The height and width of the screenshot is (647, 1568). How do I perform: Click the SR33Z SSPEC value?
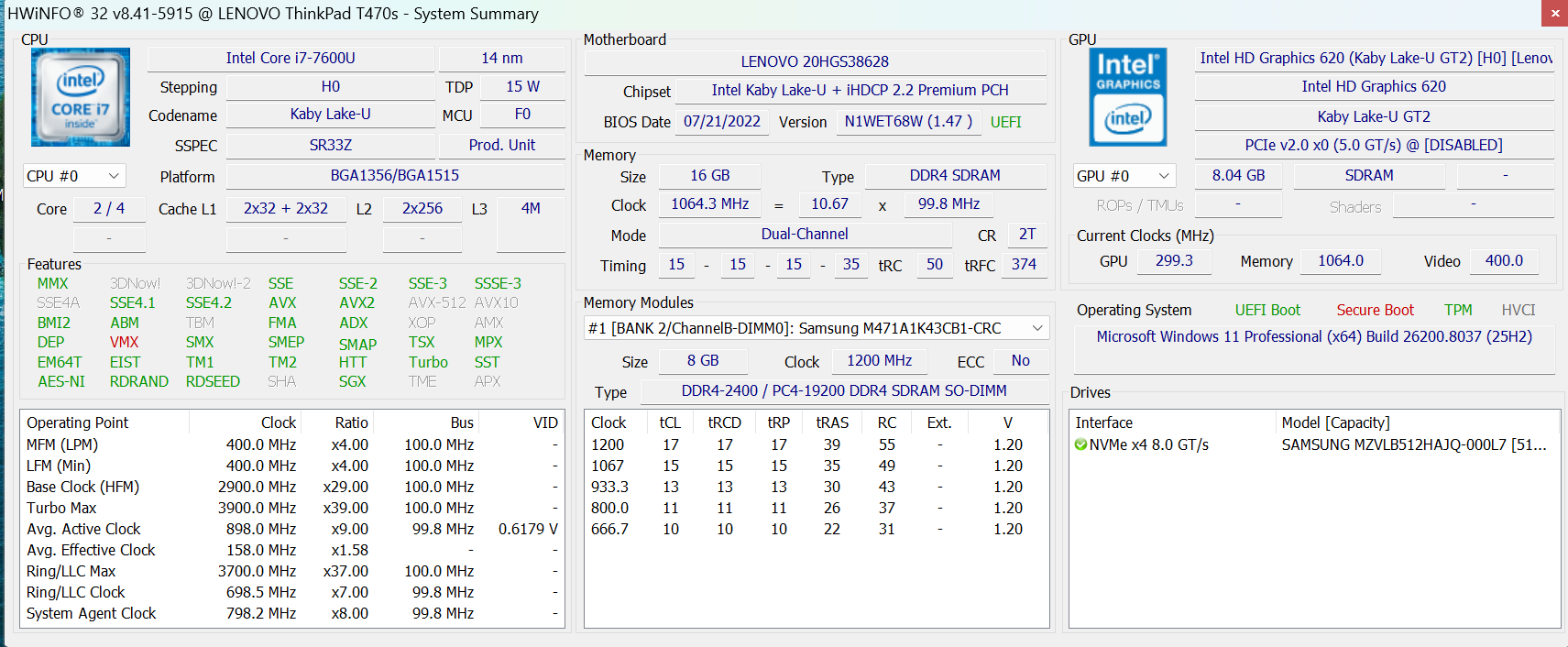(330, 146)
